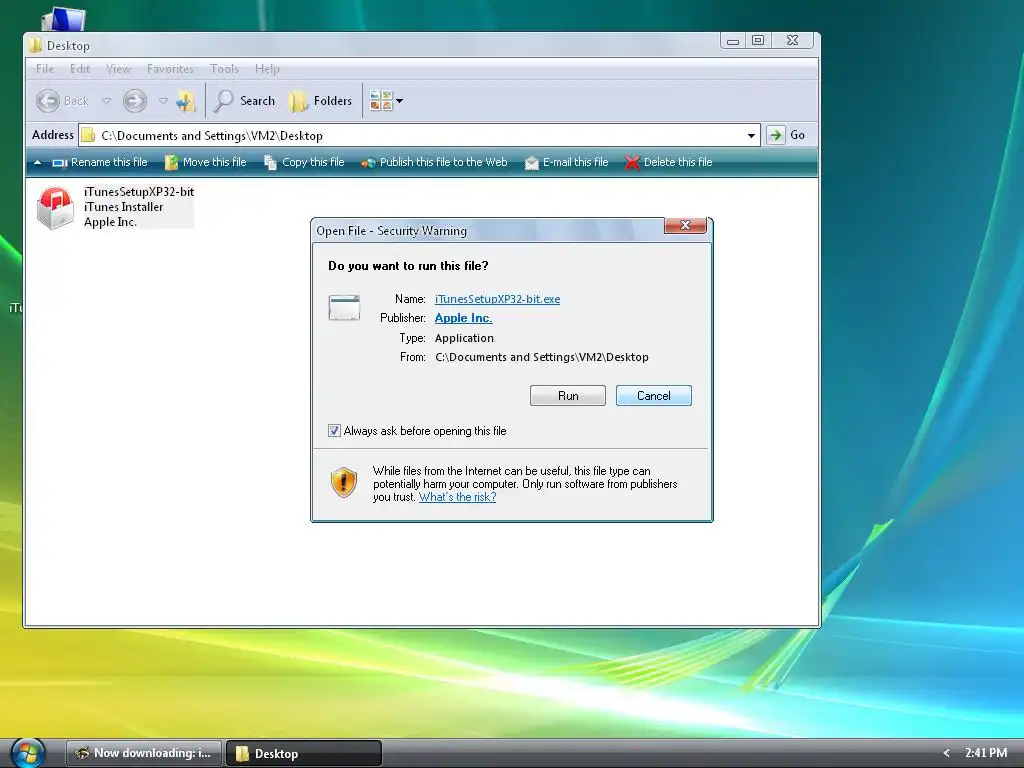This screenshot has width=1024, height=768.
Task: Switch to Now downloading taskbar item
Action: pyautogui.click(x=144, y=753)
